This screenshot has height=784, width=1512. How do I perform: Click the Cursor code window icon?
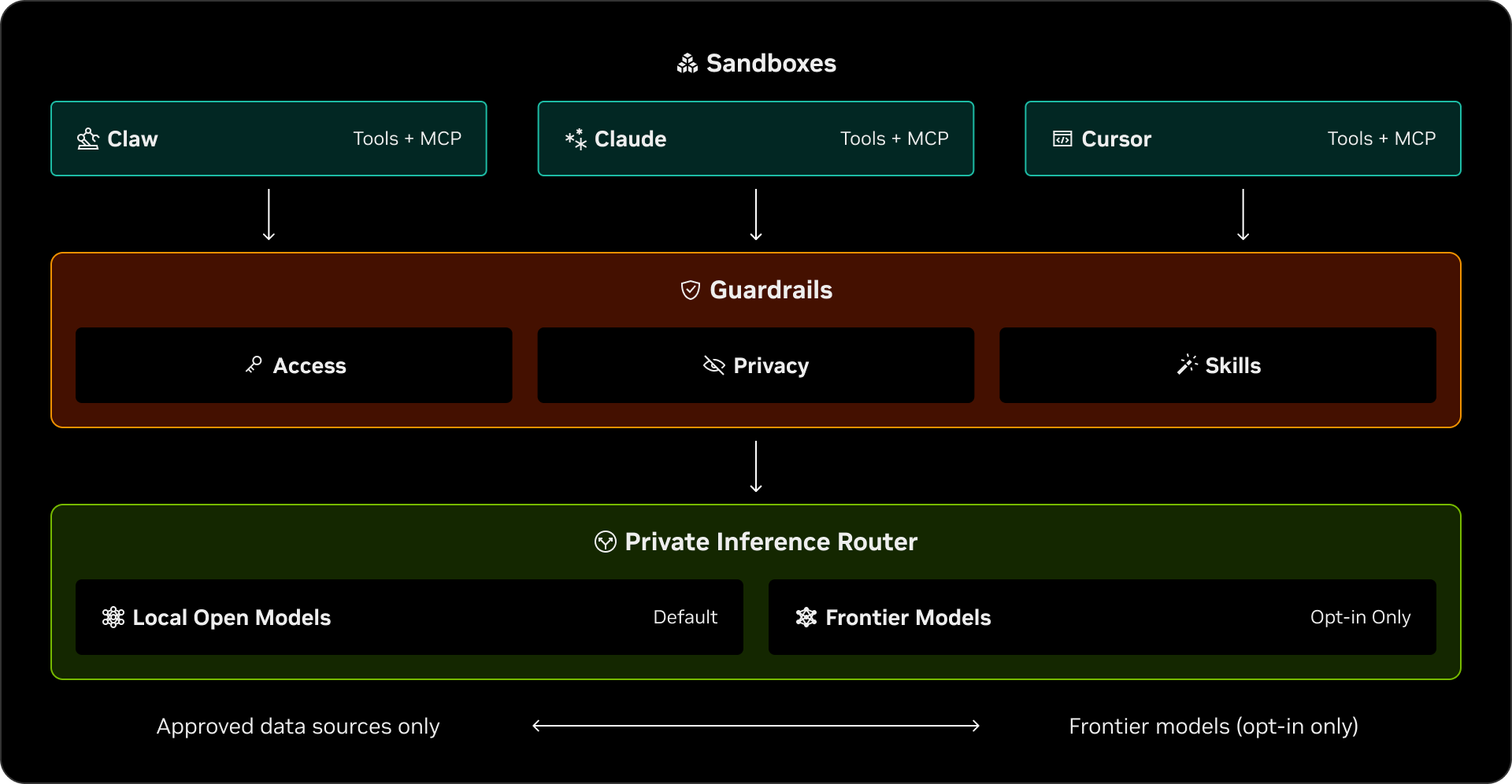click(1062, 139)
